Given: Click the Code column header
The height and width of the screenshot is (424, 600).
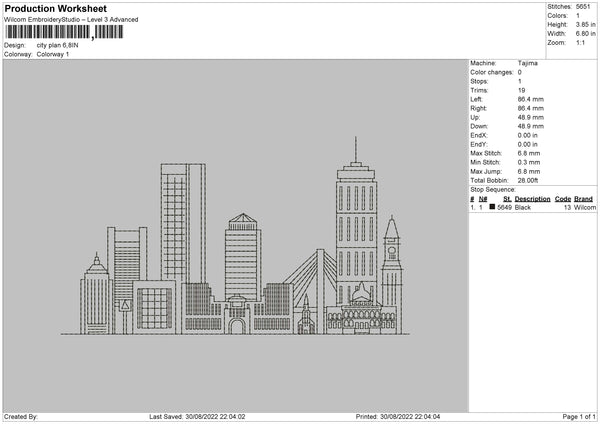Looking at the screenshot, I should [563, 199].
